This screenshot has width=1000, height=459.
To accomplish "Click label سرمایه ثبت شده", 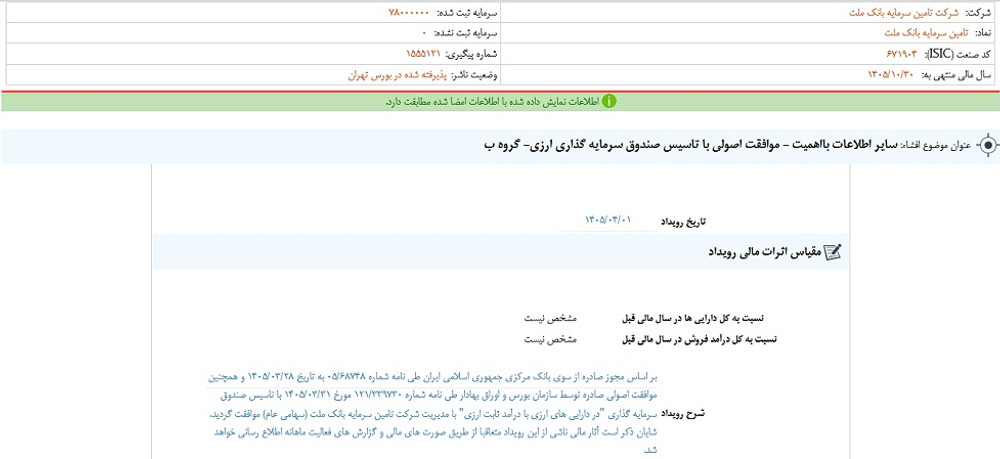I will pos(467,13).
